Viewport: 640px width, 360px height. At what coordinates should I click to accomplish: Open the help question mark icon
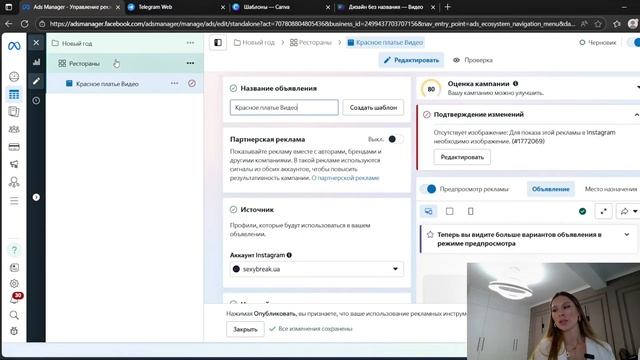[14, 250]
